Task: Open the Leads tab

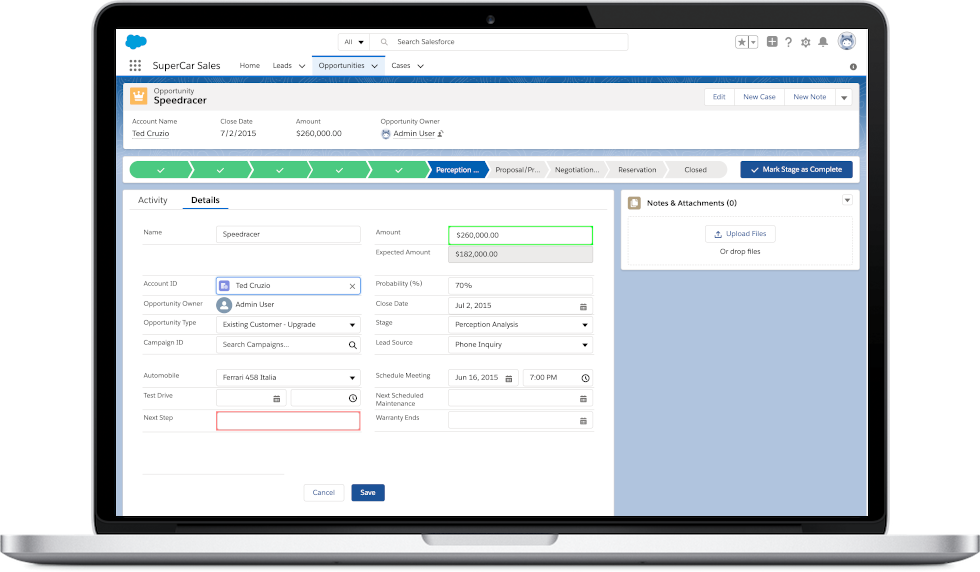Action: tap(282, 66)
